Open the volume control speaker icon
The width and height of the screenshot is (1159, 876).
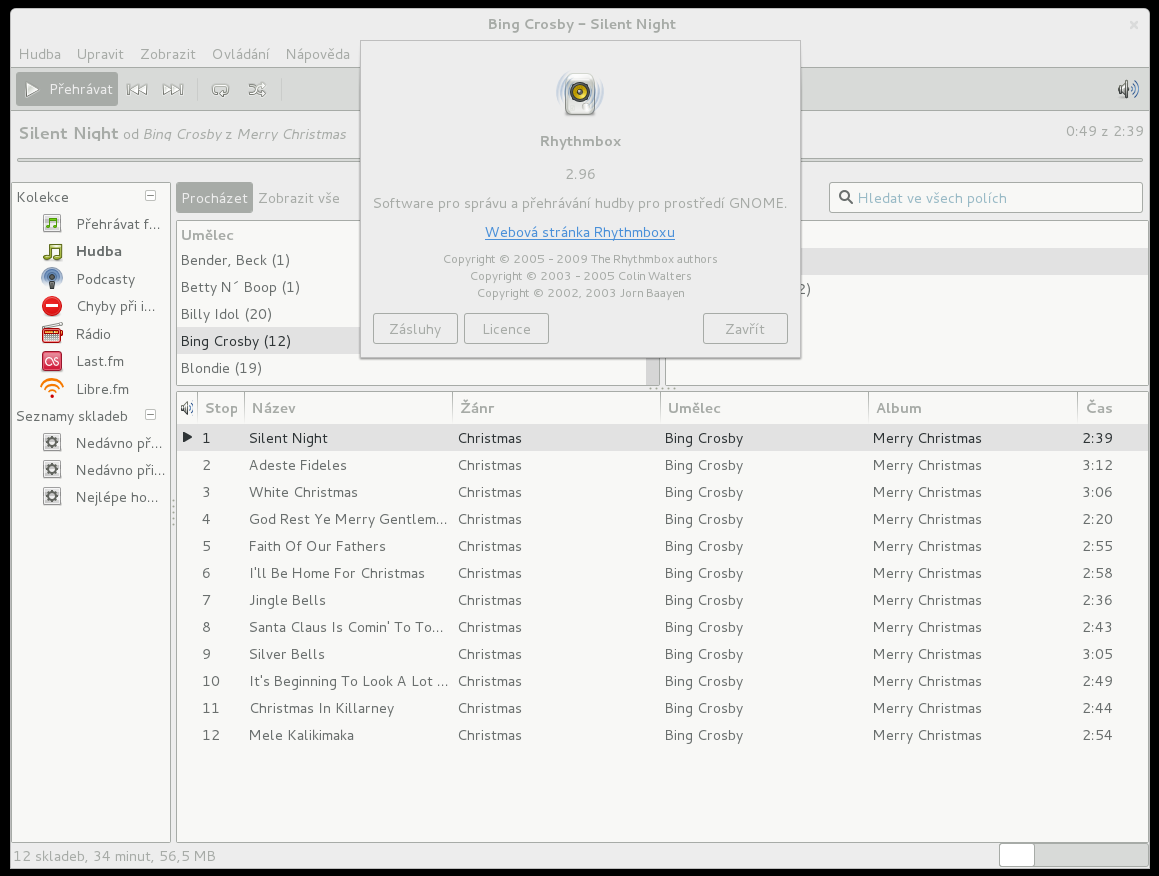pyautogui.click(x=1128, y=89)
